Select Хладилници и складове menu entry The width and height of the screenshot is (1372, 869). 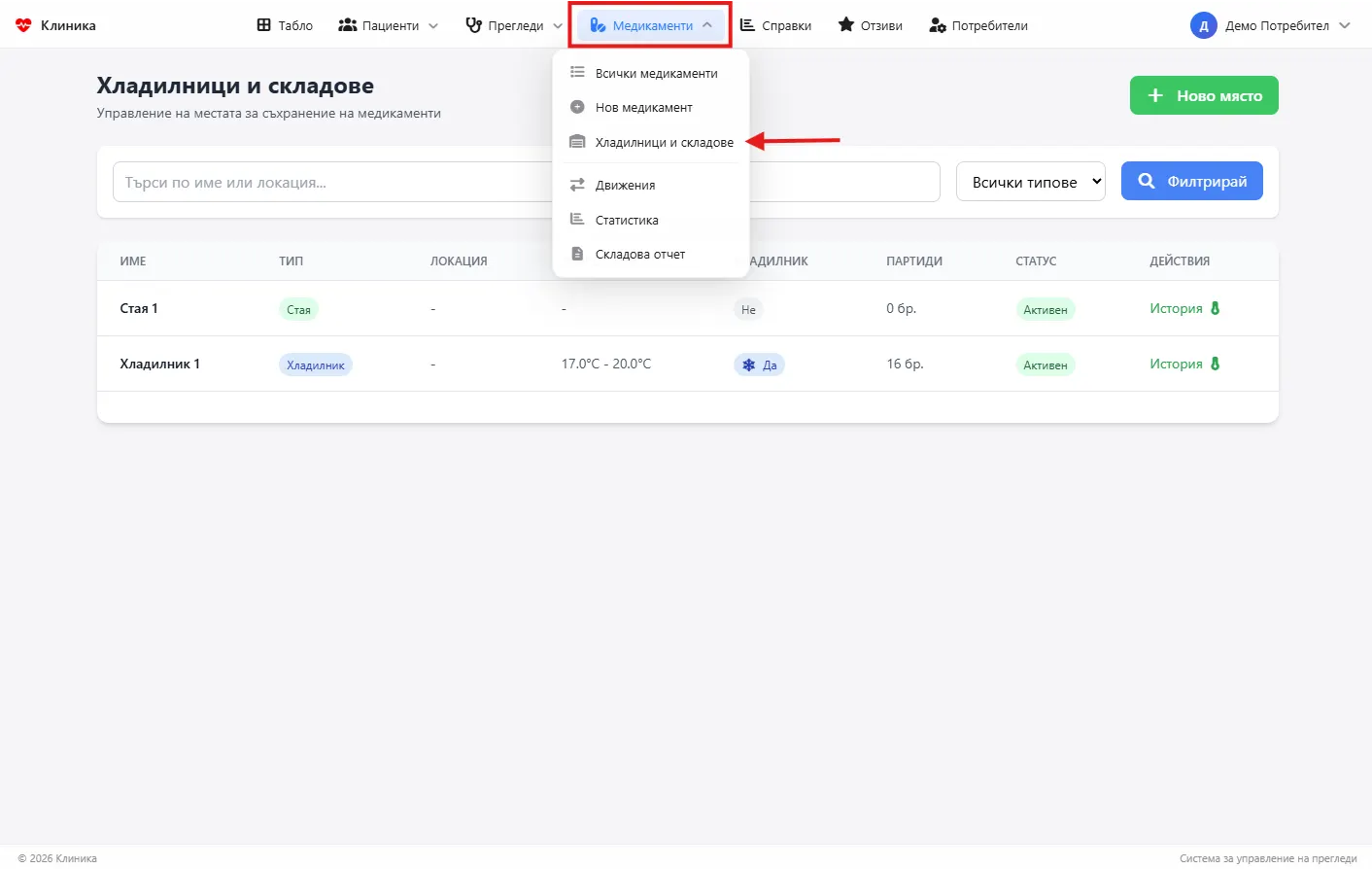[651, 142]
